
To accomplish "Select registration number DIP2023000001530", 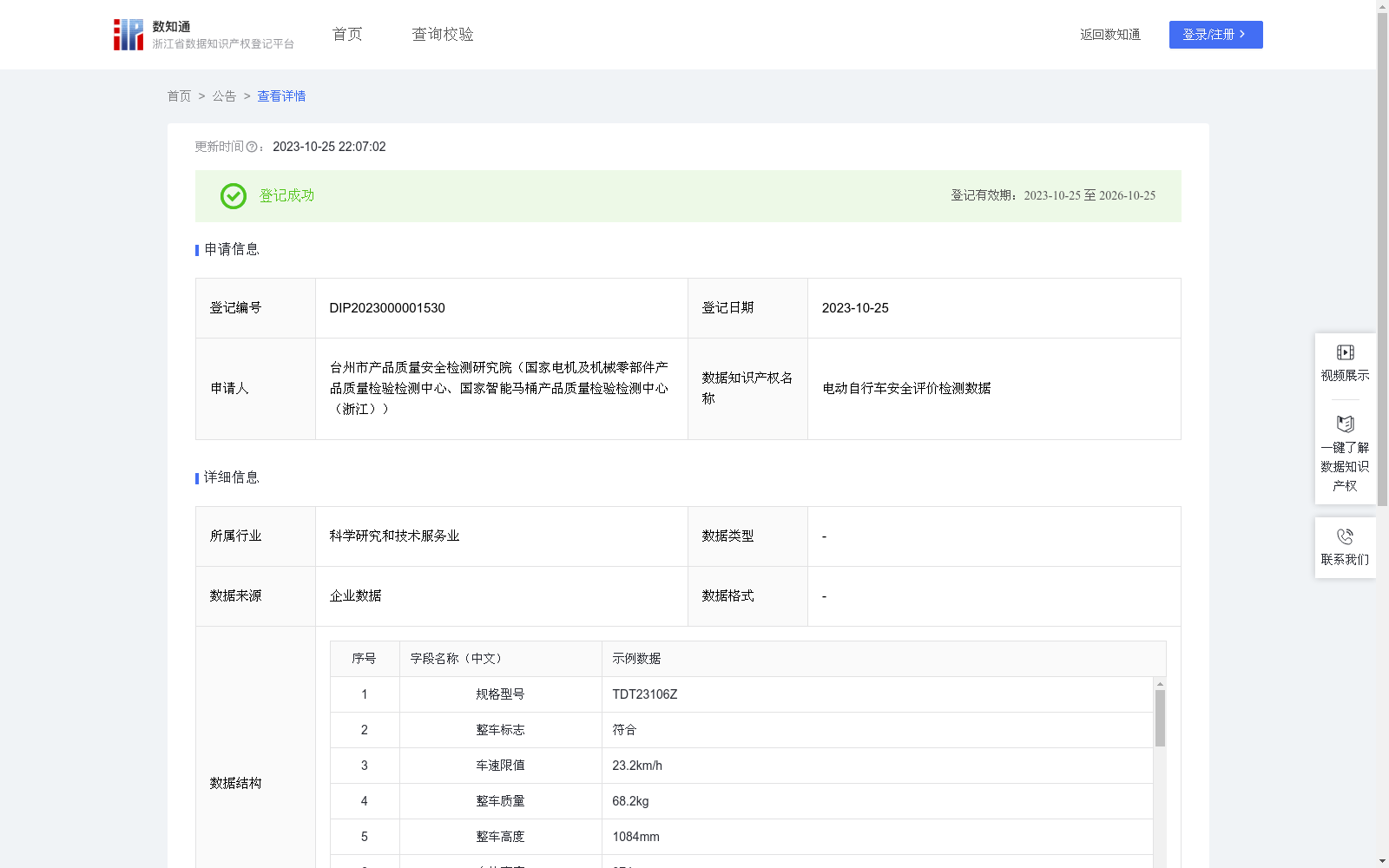I will point(387,308).
